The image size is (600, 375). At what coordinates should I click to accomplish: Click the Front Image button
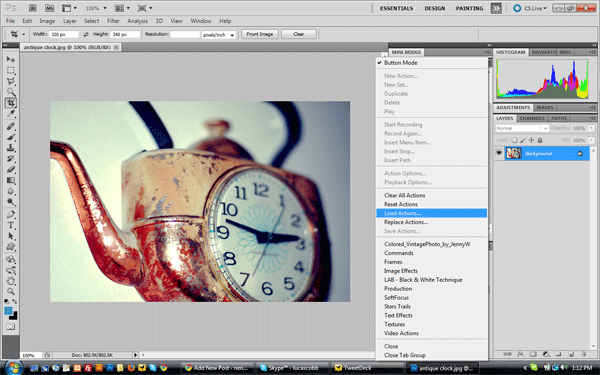coord(259,34)
